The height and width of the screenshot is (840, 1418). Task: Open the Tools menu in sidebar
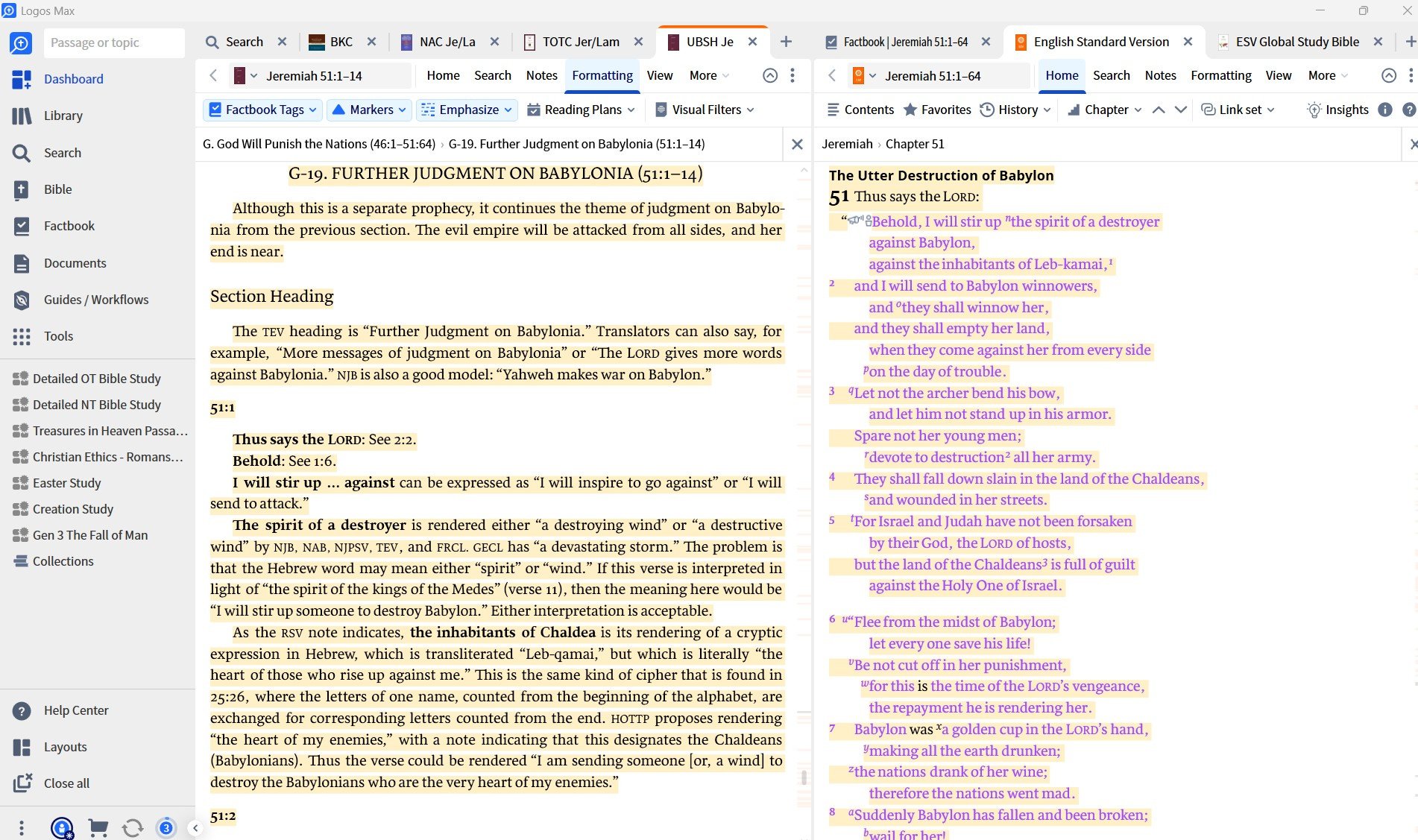58,336
